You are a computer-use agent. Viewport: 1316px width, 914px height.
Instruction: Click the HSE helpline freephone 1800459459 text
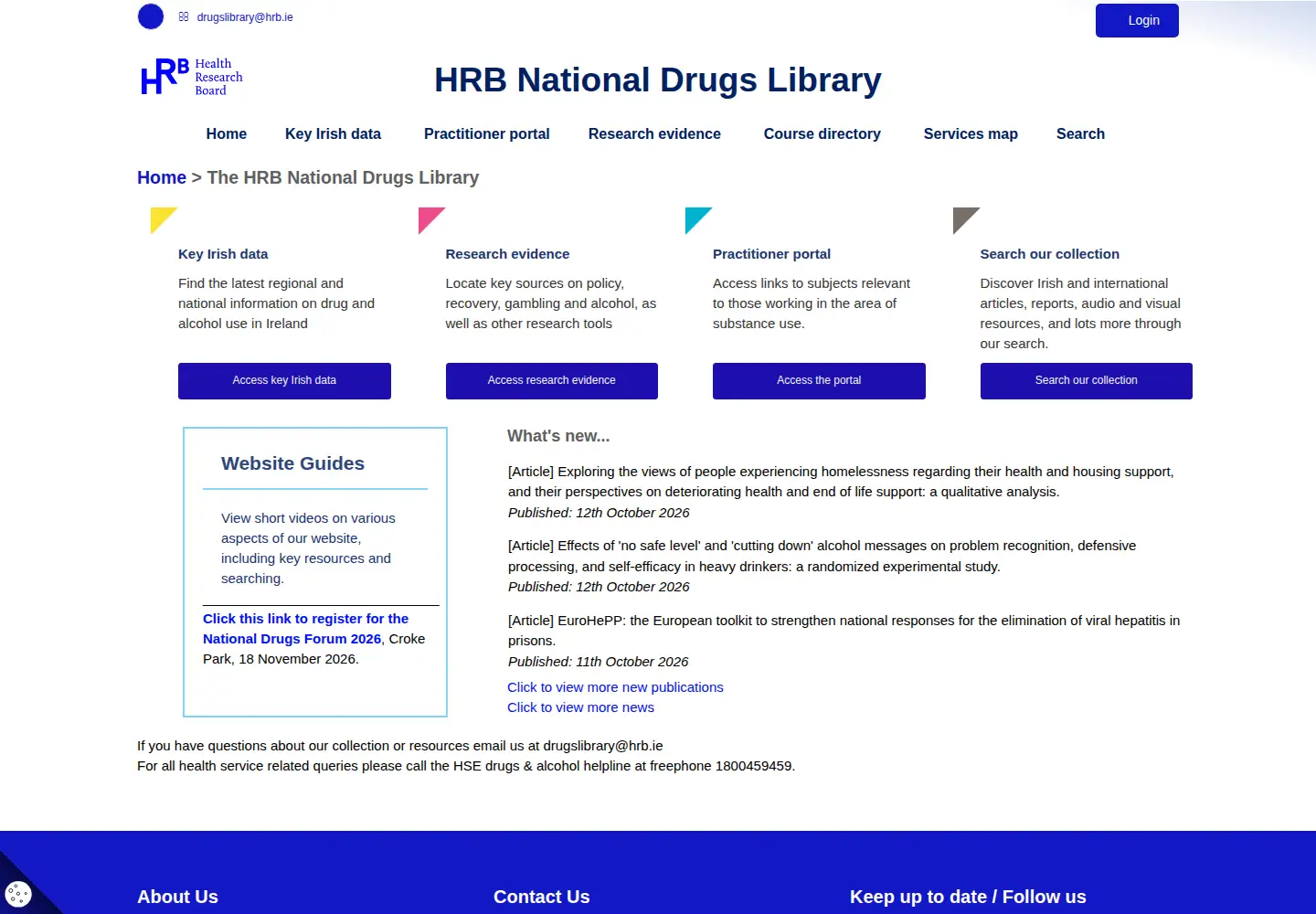coord(466,766)
